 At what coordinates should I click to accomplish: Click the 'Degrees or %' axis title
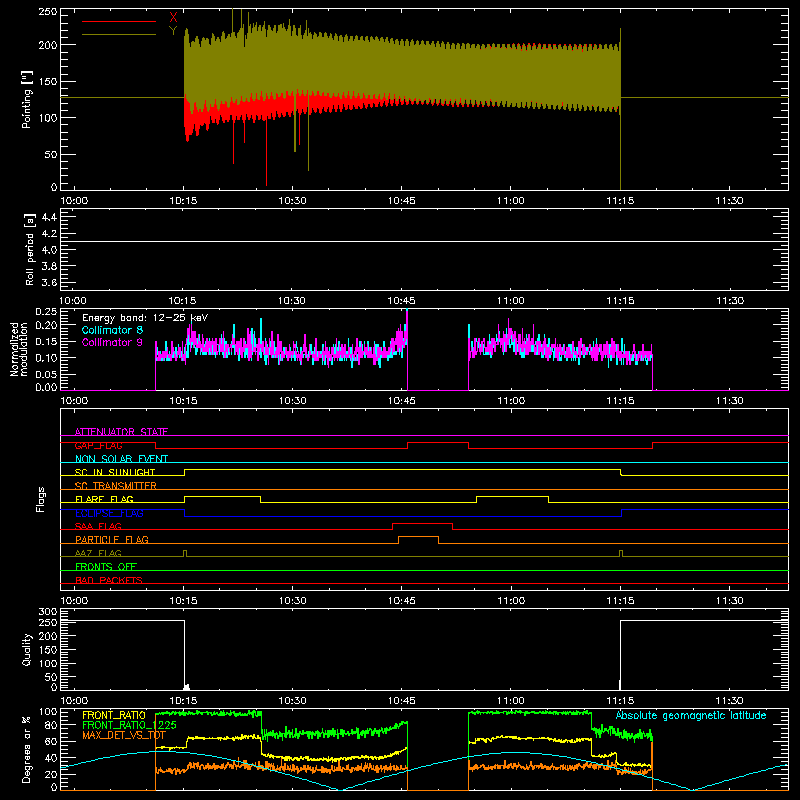coord(27,749)
